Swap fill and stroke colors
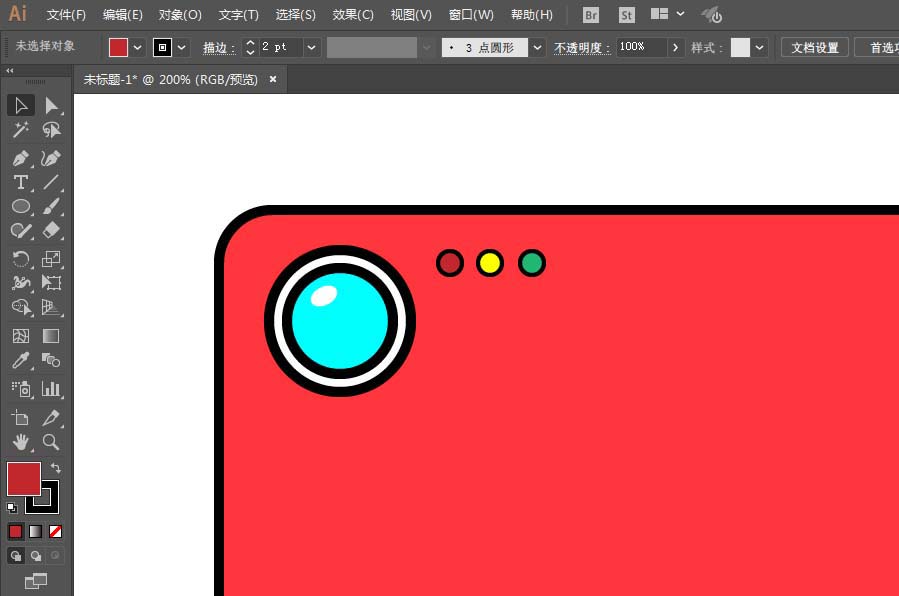The width and height of the screenshot is (899, 596). point(56,468)
